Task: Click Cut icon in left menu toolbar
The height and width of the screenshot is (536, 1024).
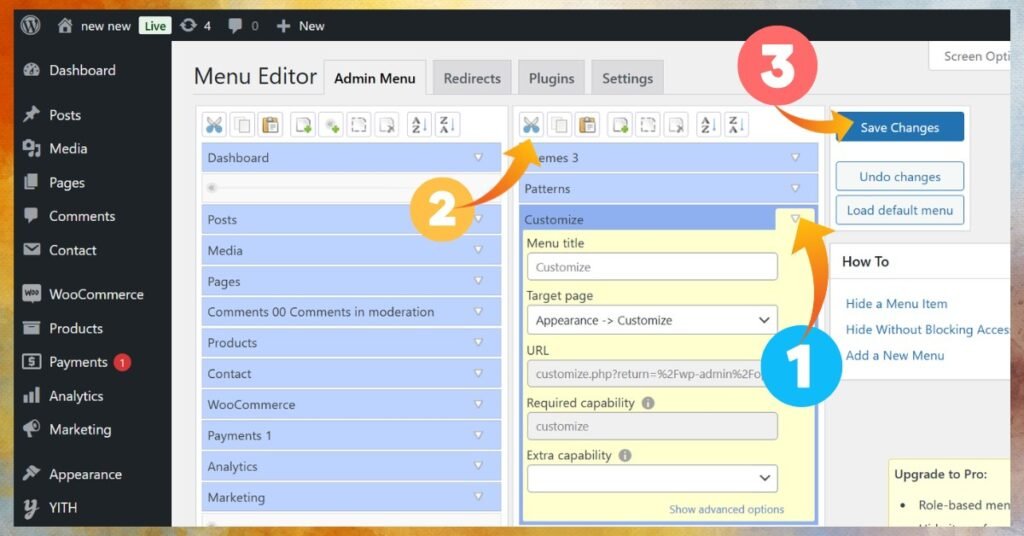Action: 214,125
